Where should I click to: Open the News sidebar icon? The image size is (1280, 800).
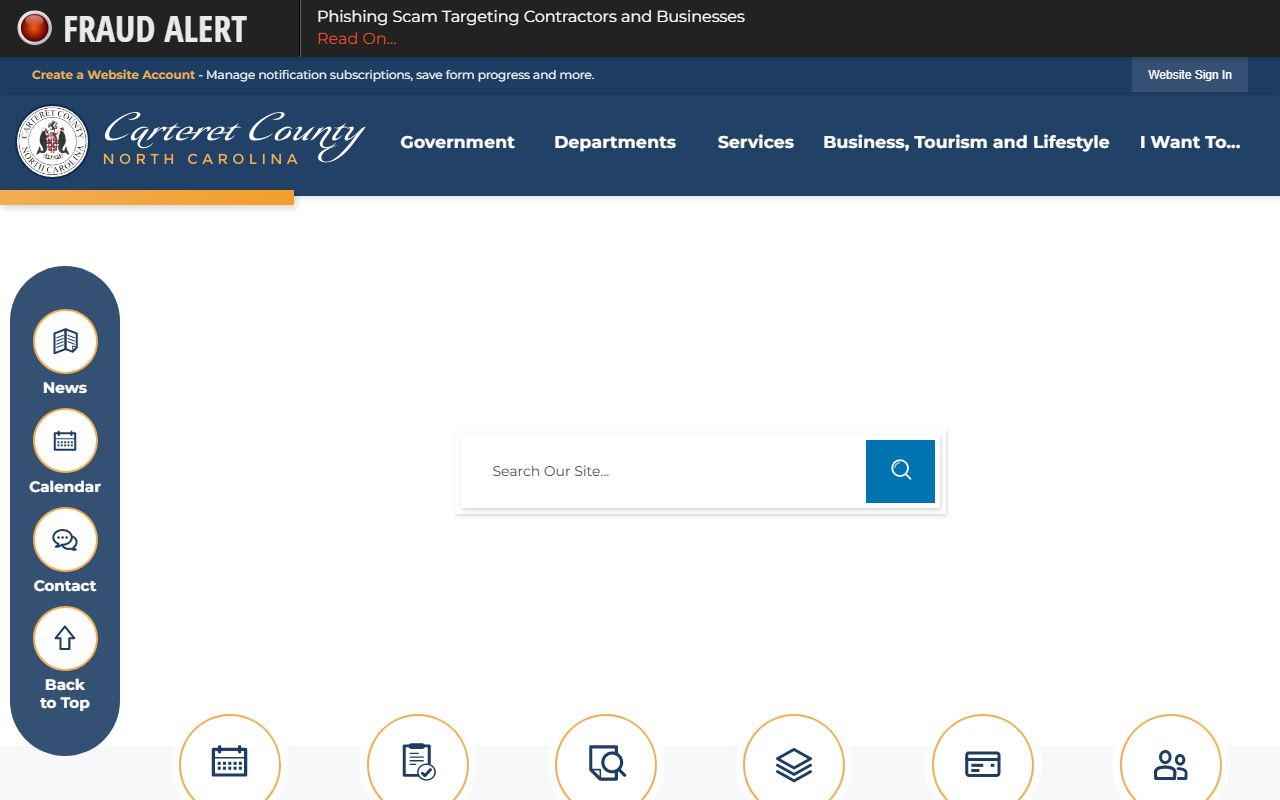coord(65,342)
